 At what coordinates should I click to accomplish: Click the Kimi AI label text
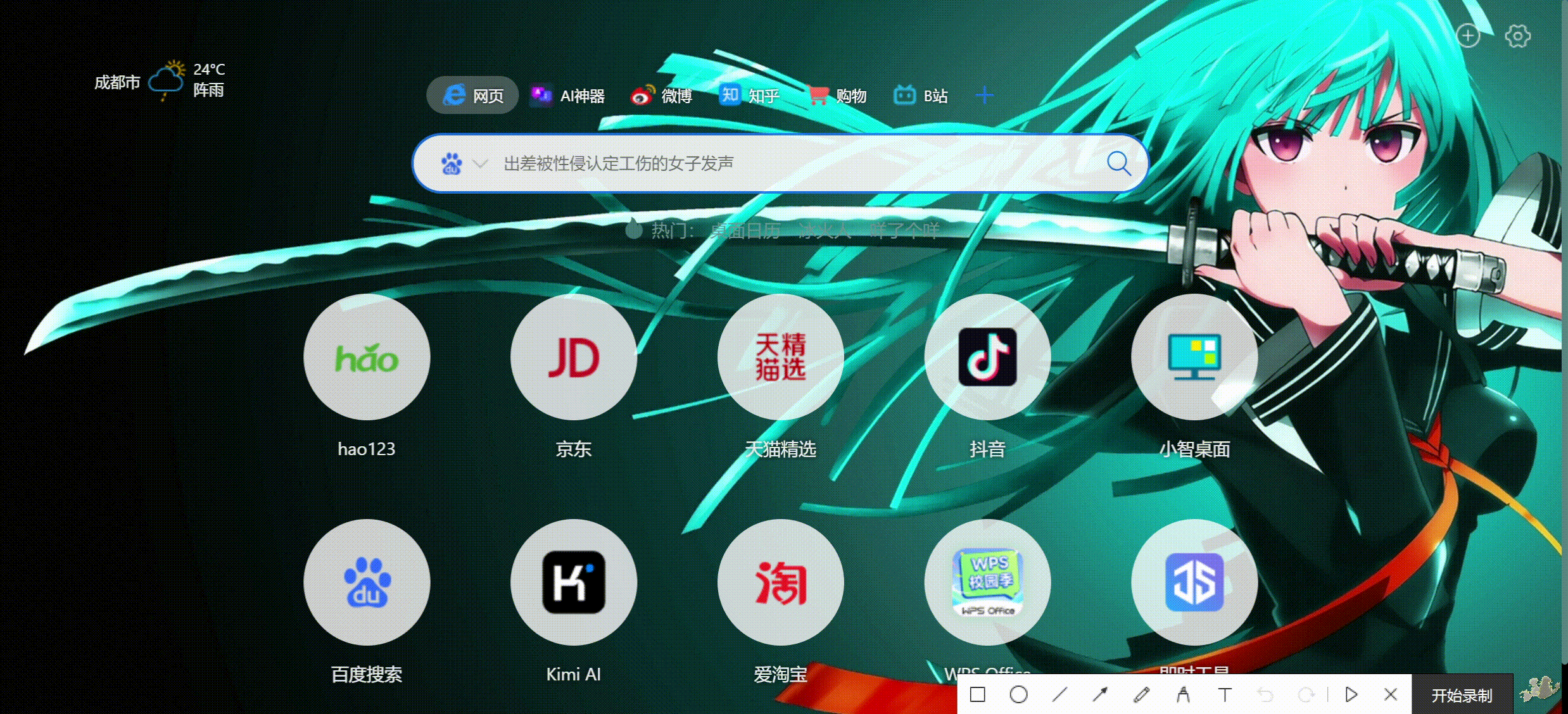click(573, 674)
